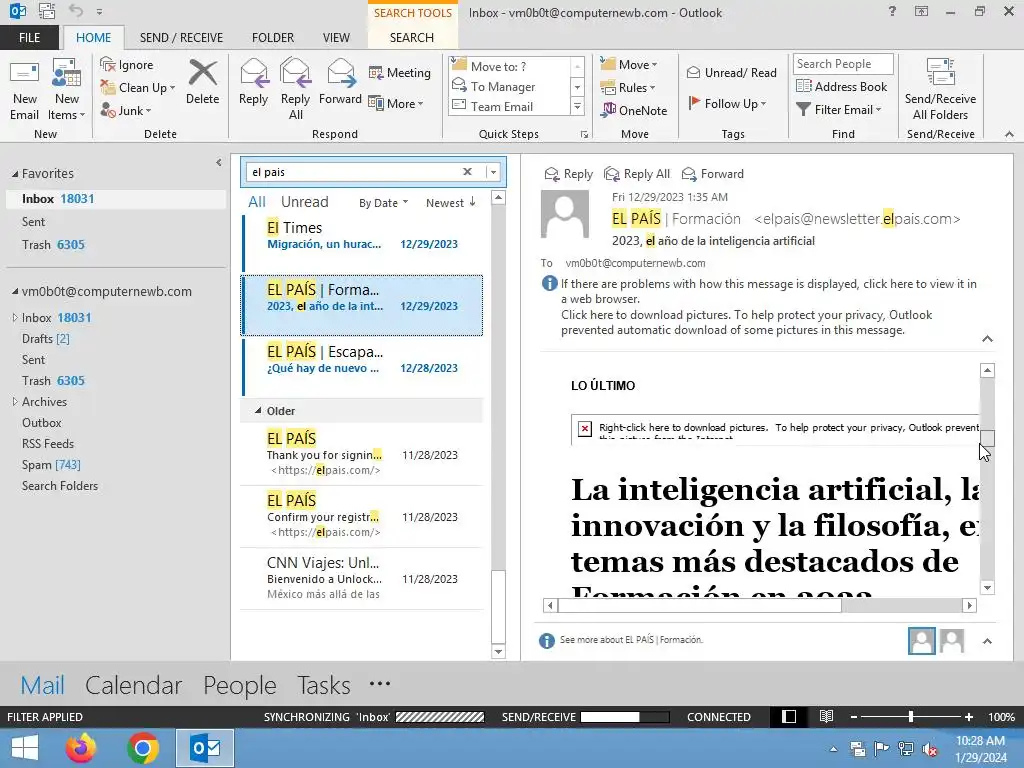Click the ribbon Reply icon
1024x768 pixels.
pos(253,82)
